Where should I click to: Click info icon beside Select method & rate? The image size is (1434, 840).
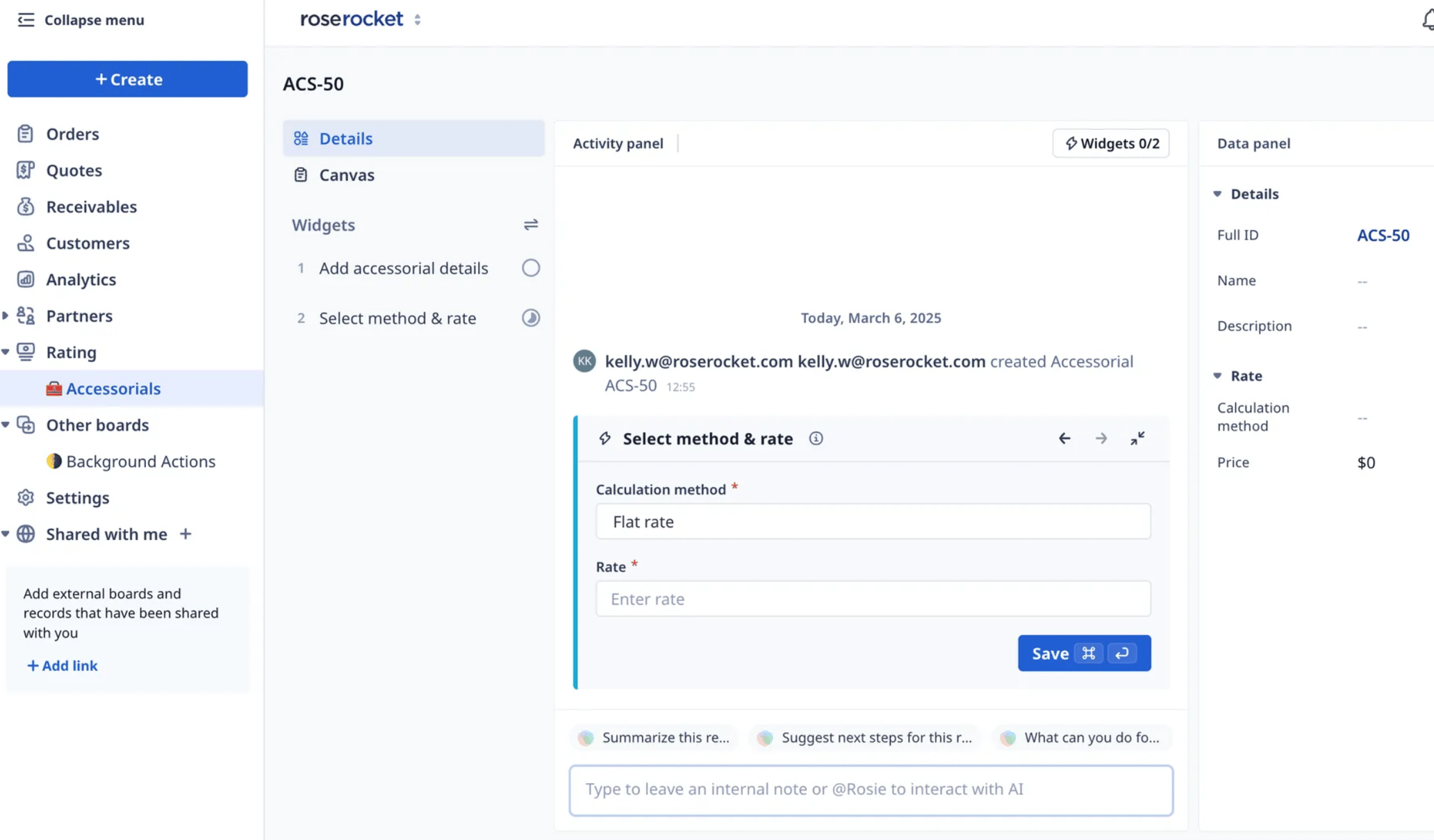click(x=816, y=438)
